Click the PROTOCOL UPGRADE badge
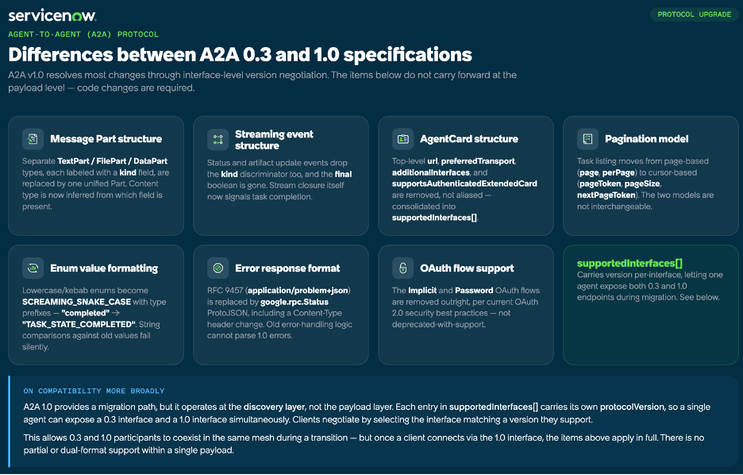 (694, 14)
